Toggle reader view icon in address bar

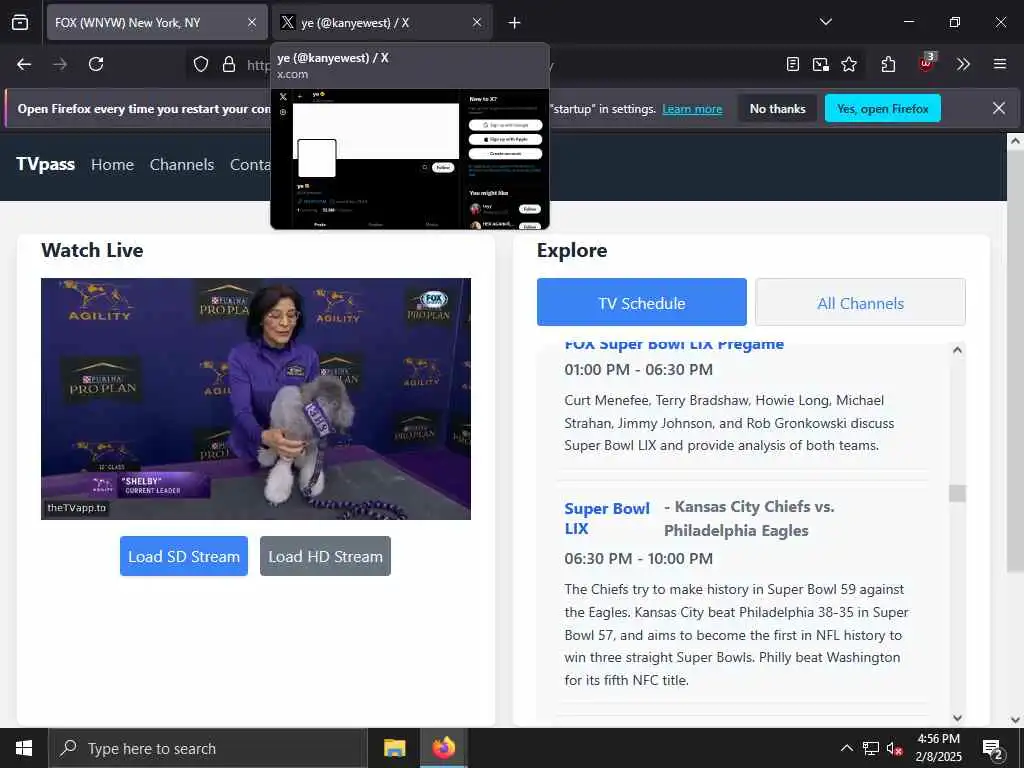[x=793, y=64]
